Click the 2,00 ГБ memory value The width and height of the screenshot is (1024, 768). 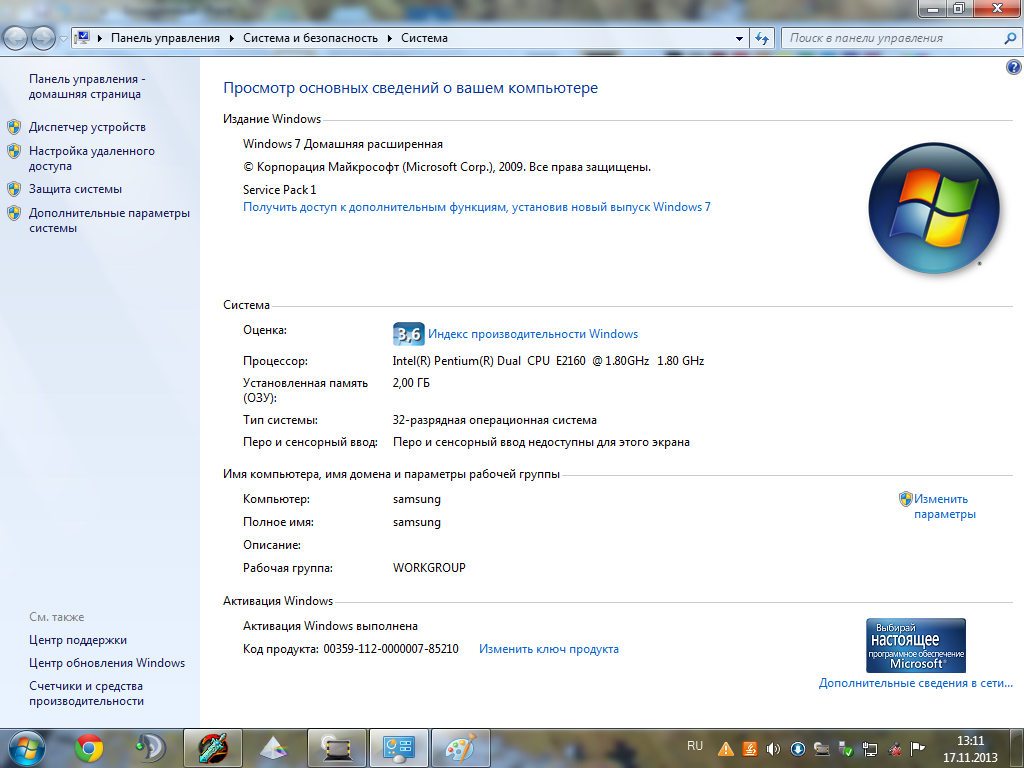(411, 383)
